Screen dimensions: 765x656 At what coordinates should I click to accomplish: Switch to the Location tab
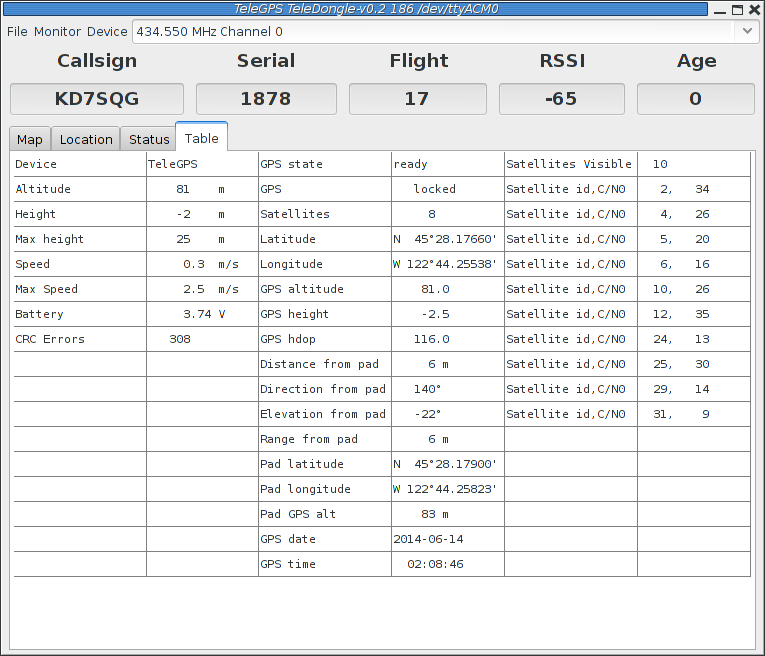coord(86,139)
